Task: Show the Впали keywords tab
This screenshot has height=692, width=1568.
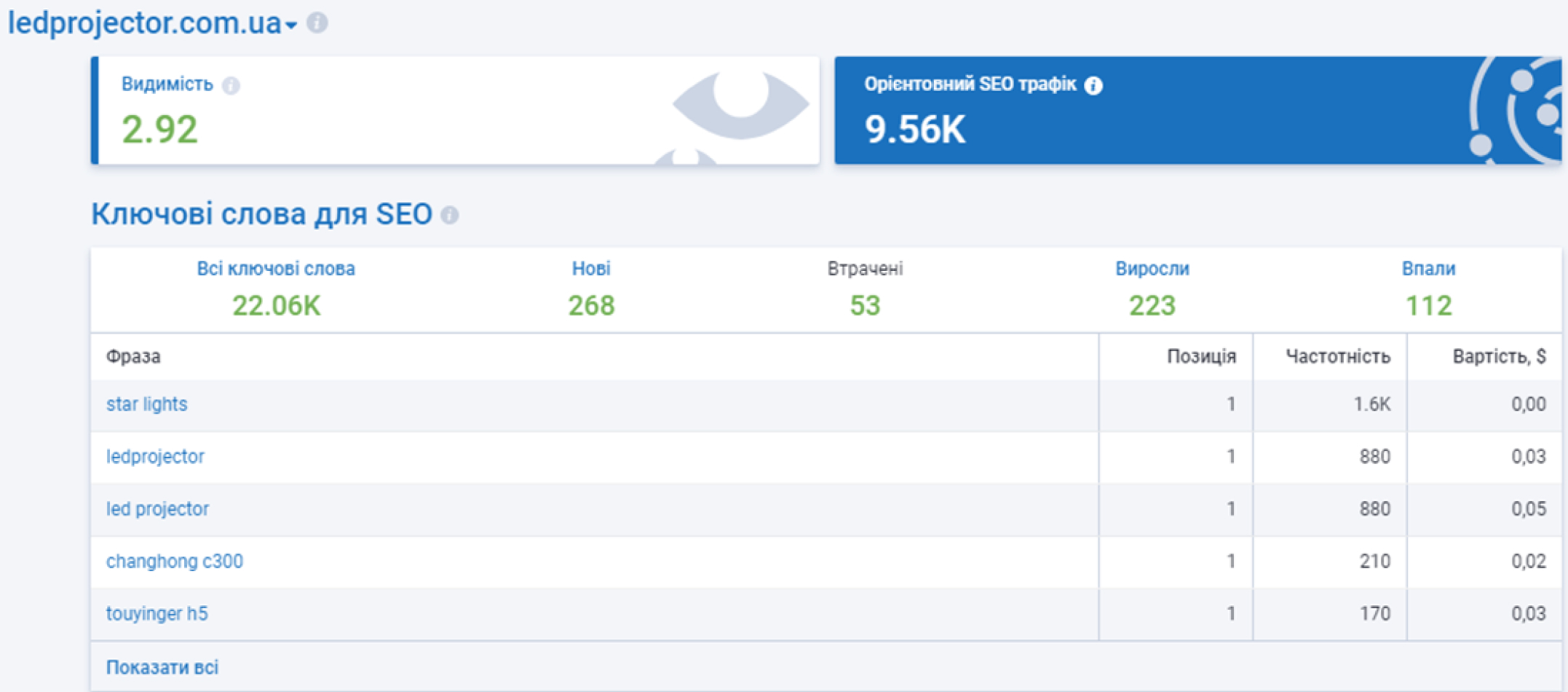Action: [x=1428, y=269]
